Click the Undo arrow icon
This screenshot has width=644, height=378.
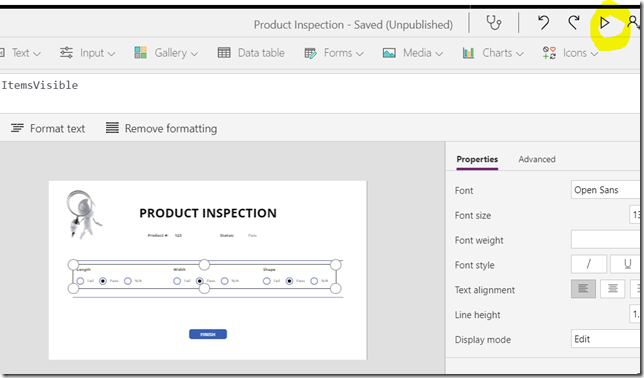[x=543, y=23]
